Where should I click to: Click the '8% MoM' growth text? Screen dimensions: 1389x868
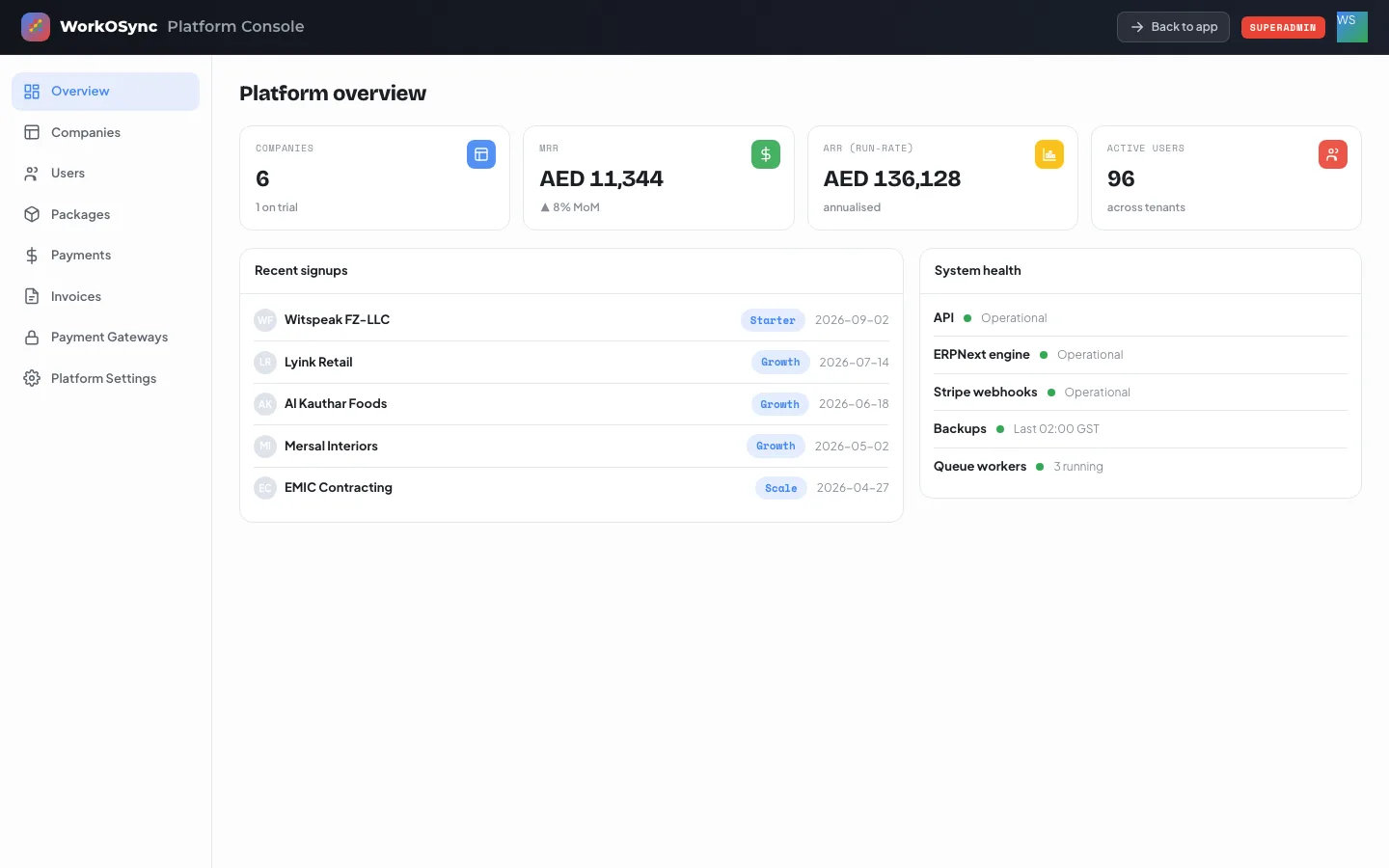570,207
